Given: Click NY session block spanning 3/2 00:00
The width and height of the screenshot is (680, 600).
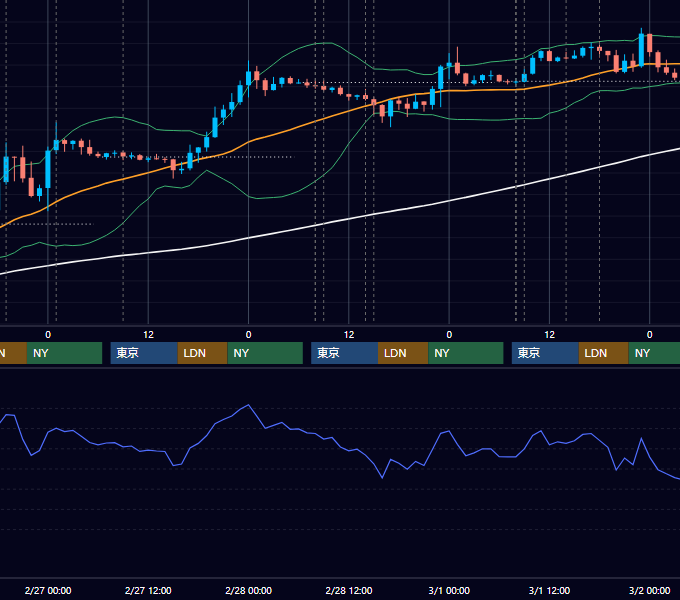Looking at the screenshot, I should [x=654, y=353].
